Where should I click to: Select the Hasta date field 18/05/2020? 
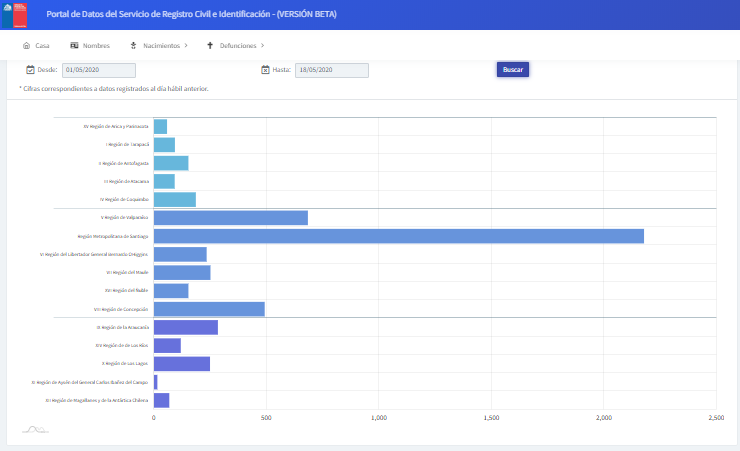click(331, 70)
